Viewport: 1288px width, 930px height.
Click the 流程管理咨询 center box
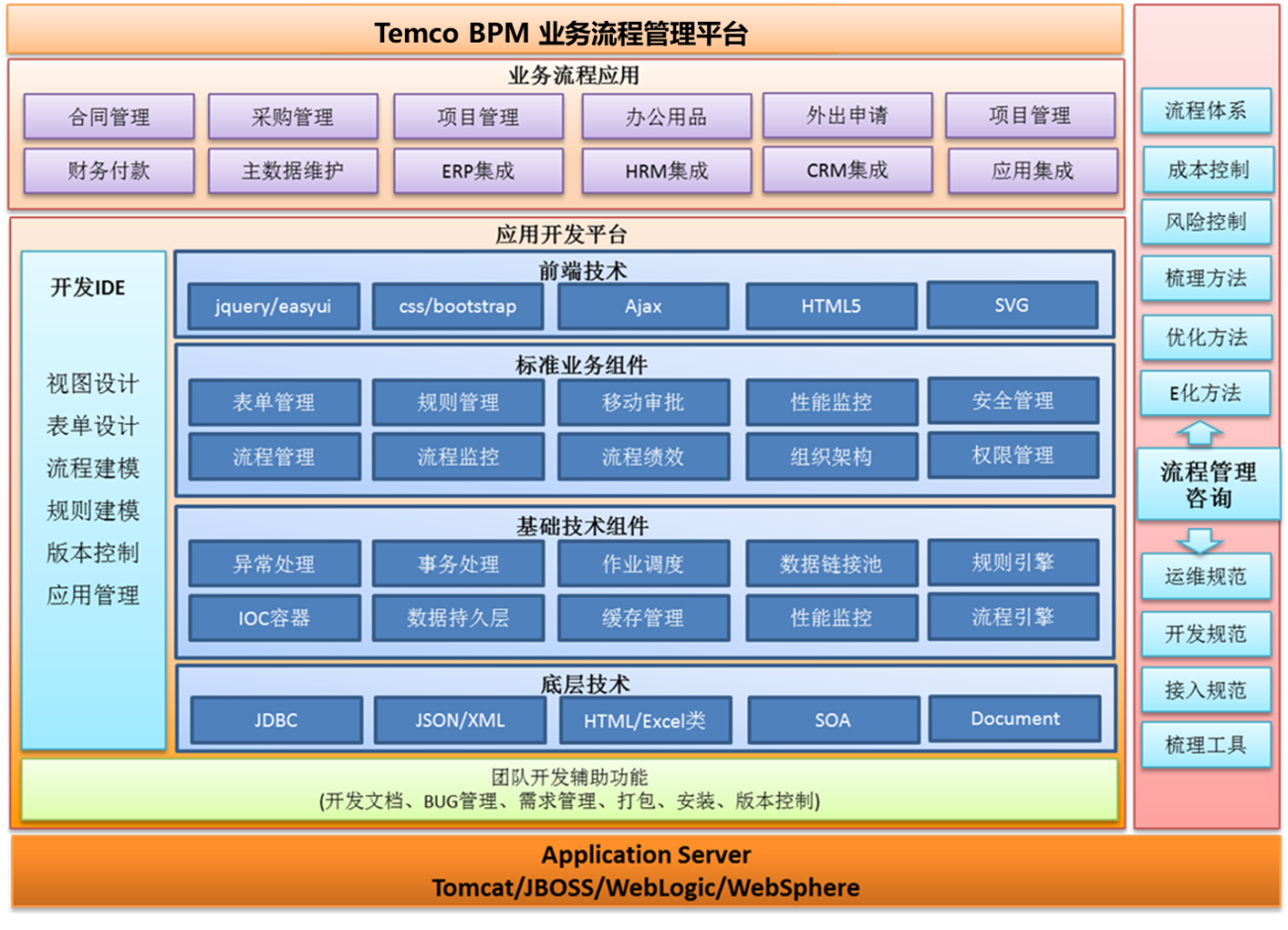[1208, 484]
